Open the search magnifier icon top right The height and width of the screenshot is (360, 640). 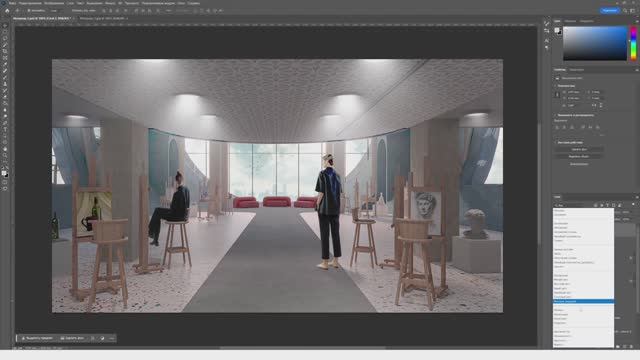(x=625, y=11)
